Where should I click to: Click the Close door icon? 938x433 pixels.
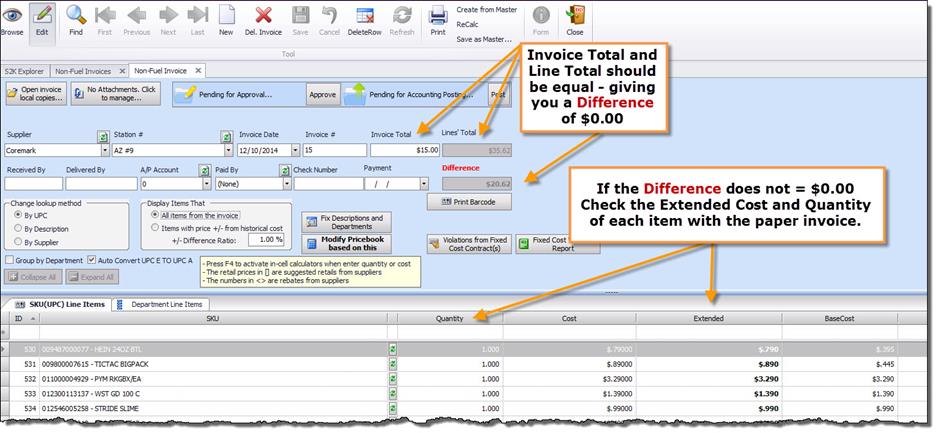click(x=575, y=15)
